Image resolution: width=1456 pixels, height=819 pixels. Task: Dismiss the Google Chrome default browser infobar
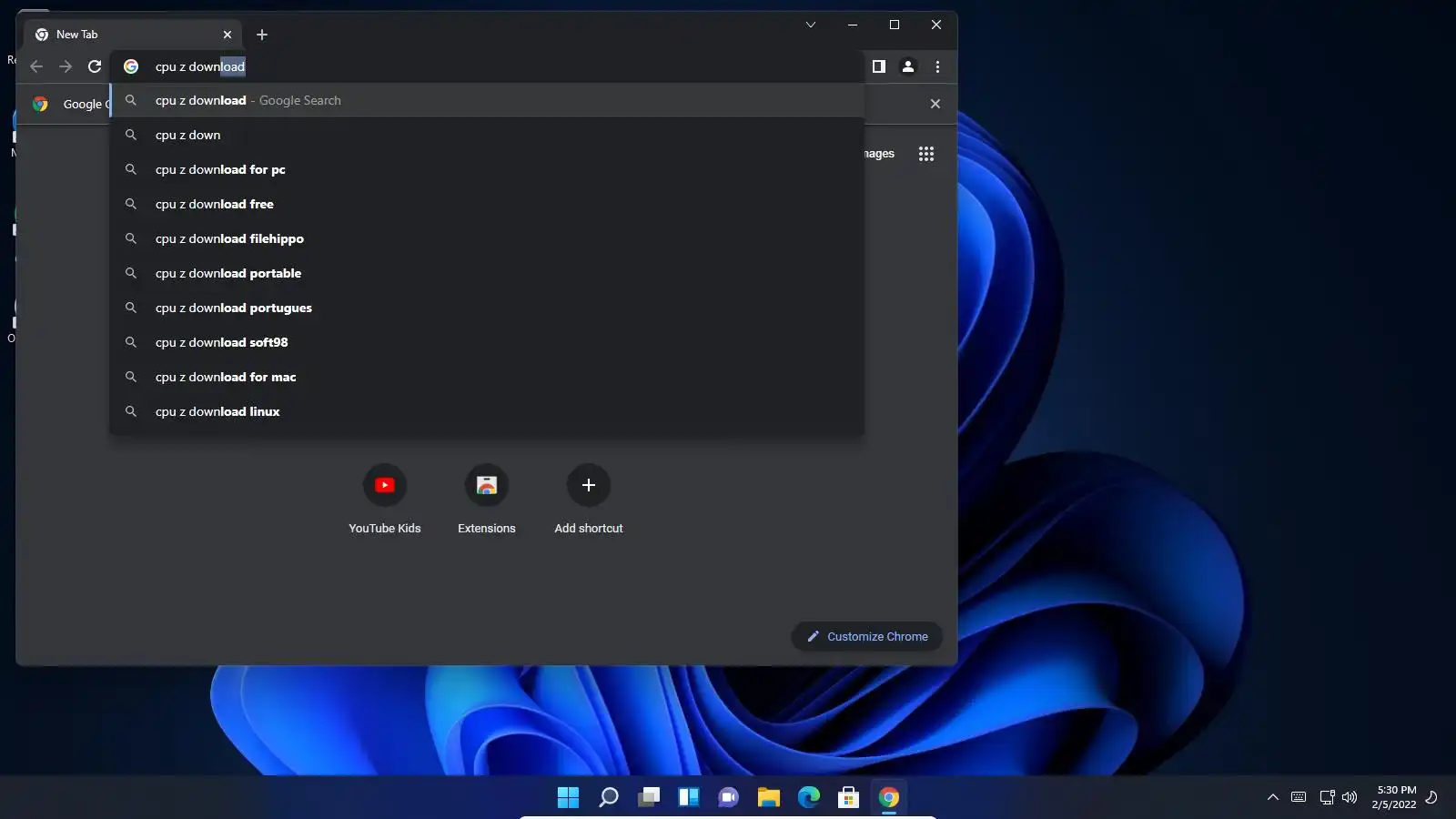click(x=935, y=104)
